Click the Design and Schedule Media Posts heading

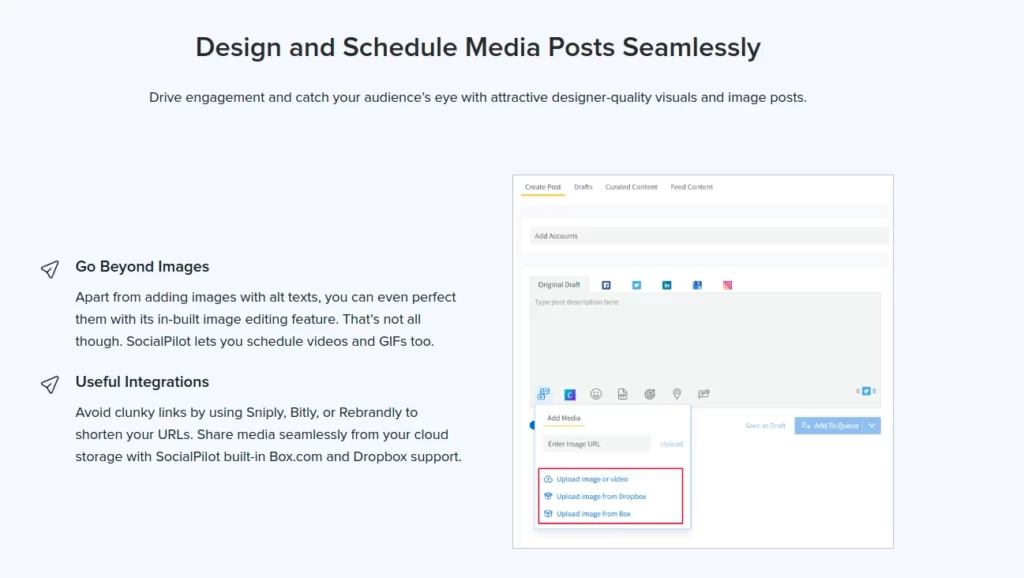point(478,47)
